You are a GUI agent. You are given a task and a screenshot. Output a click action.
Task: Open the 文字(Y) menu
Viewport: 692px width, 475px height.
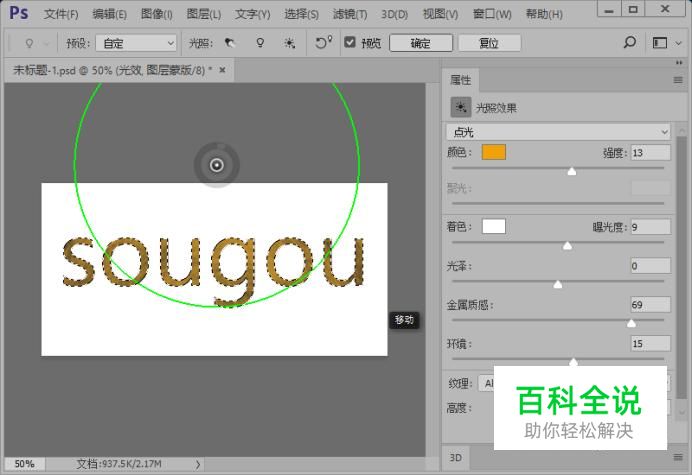click(252, 14)
